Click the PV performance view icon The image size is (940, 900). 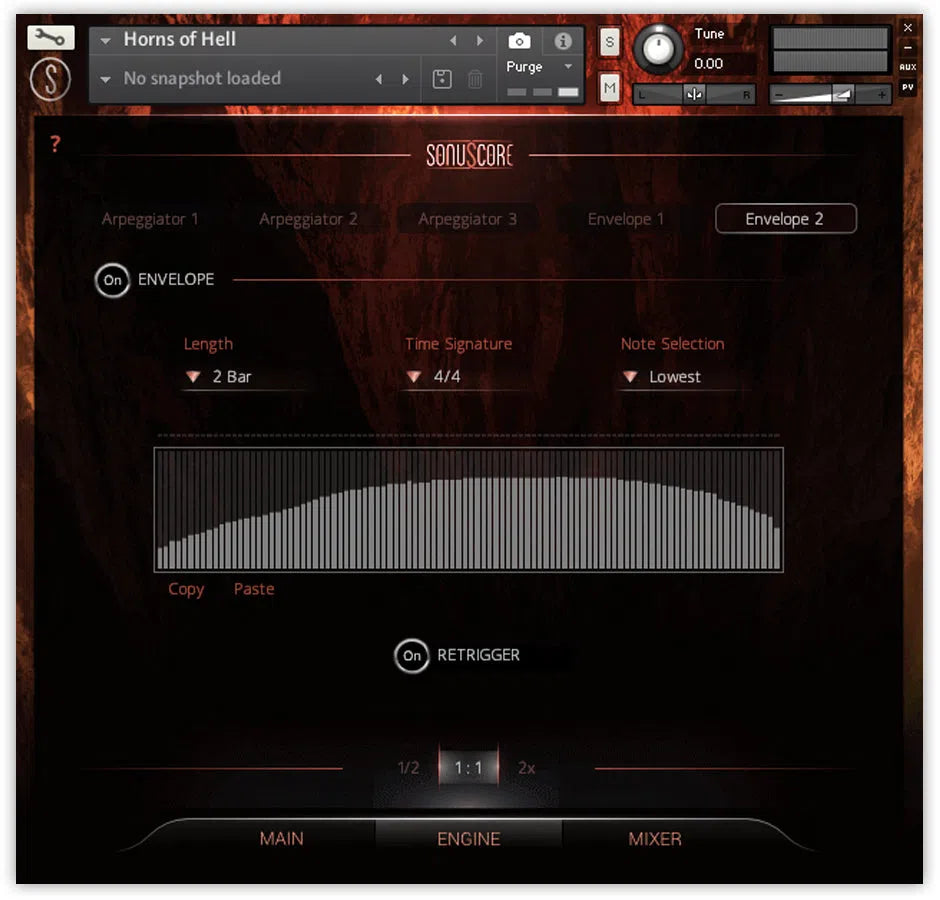pos(910,88)
